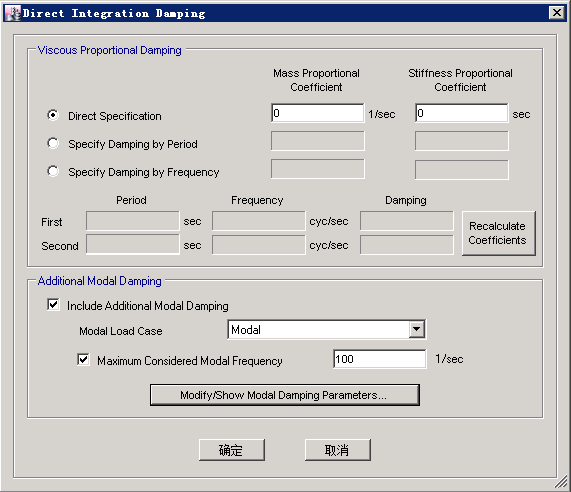Confirm with the 确定 button
Image resolution: width=571 pixels, height=492 pixels.
click(232, 450)
